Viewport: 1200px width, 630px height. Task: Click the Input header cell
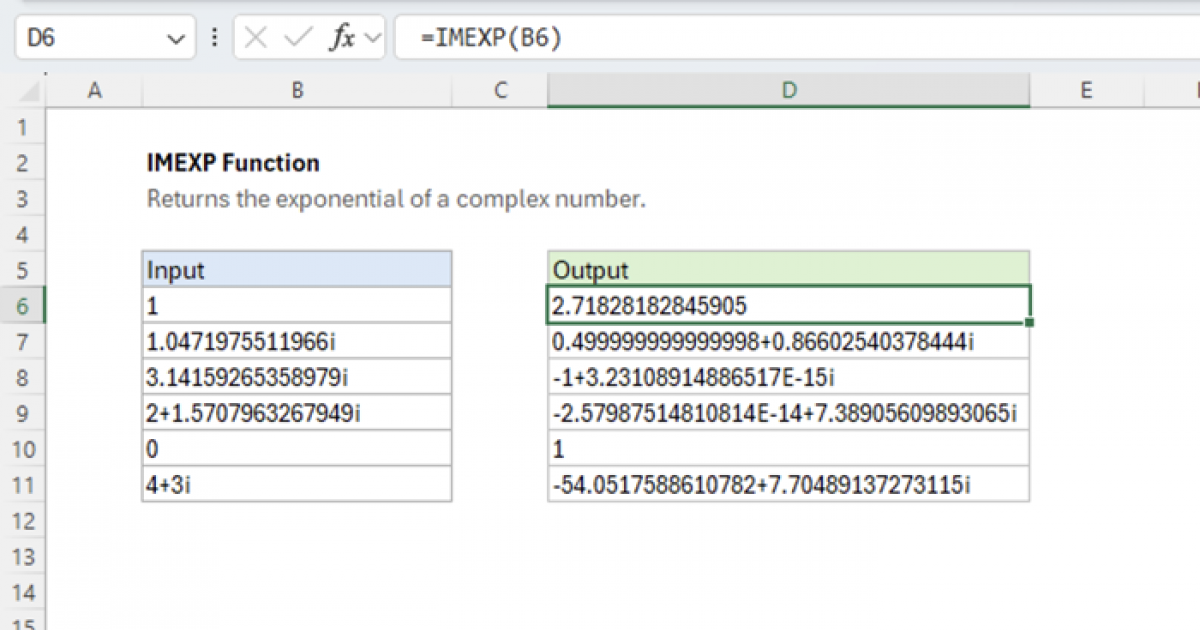[x=297, y=270]
